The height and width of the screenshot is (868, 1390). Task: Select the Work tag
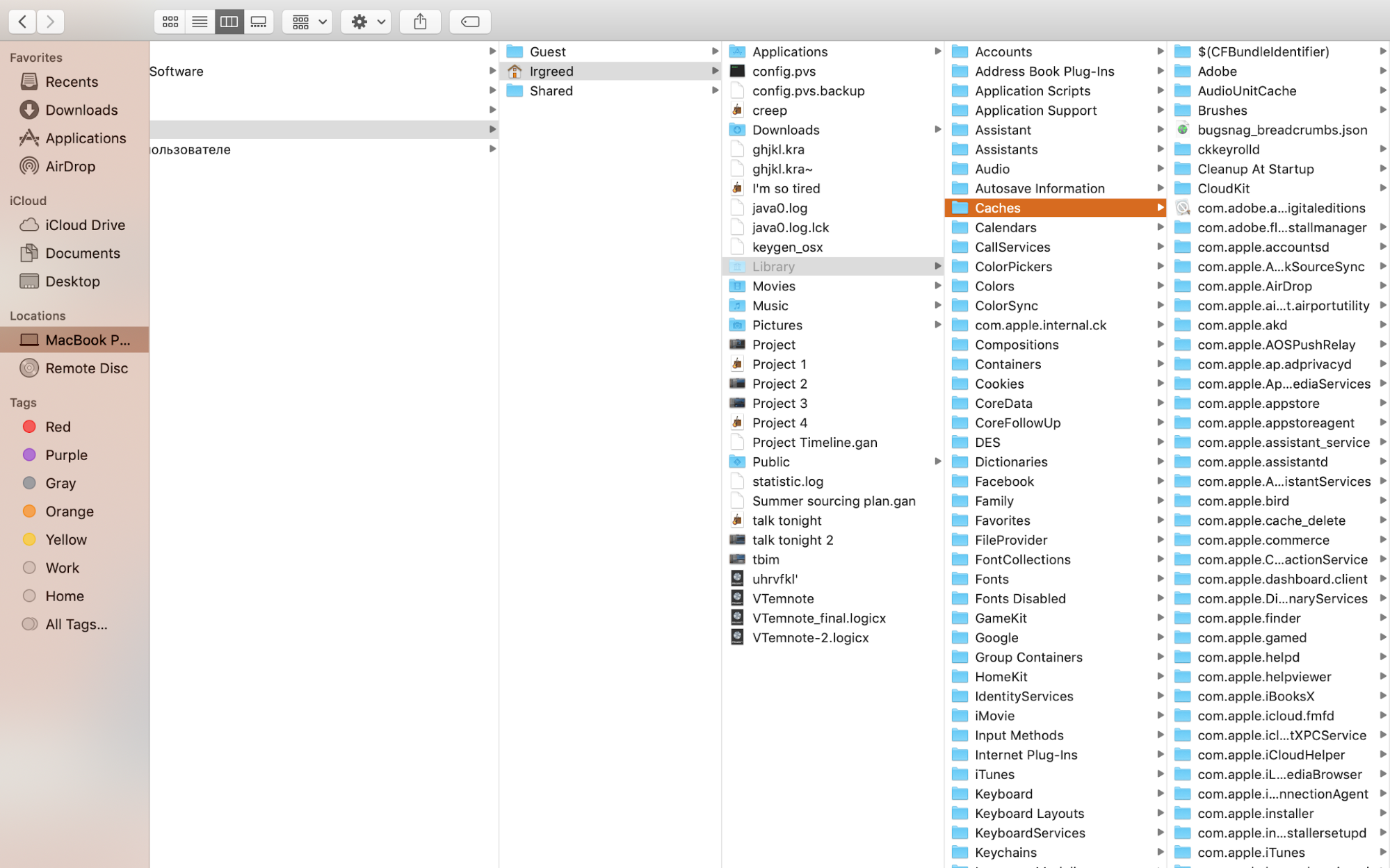(74, 568)
